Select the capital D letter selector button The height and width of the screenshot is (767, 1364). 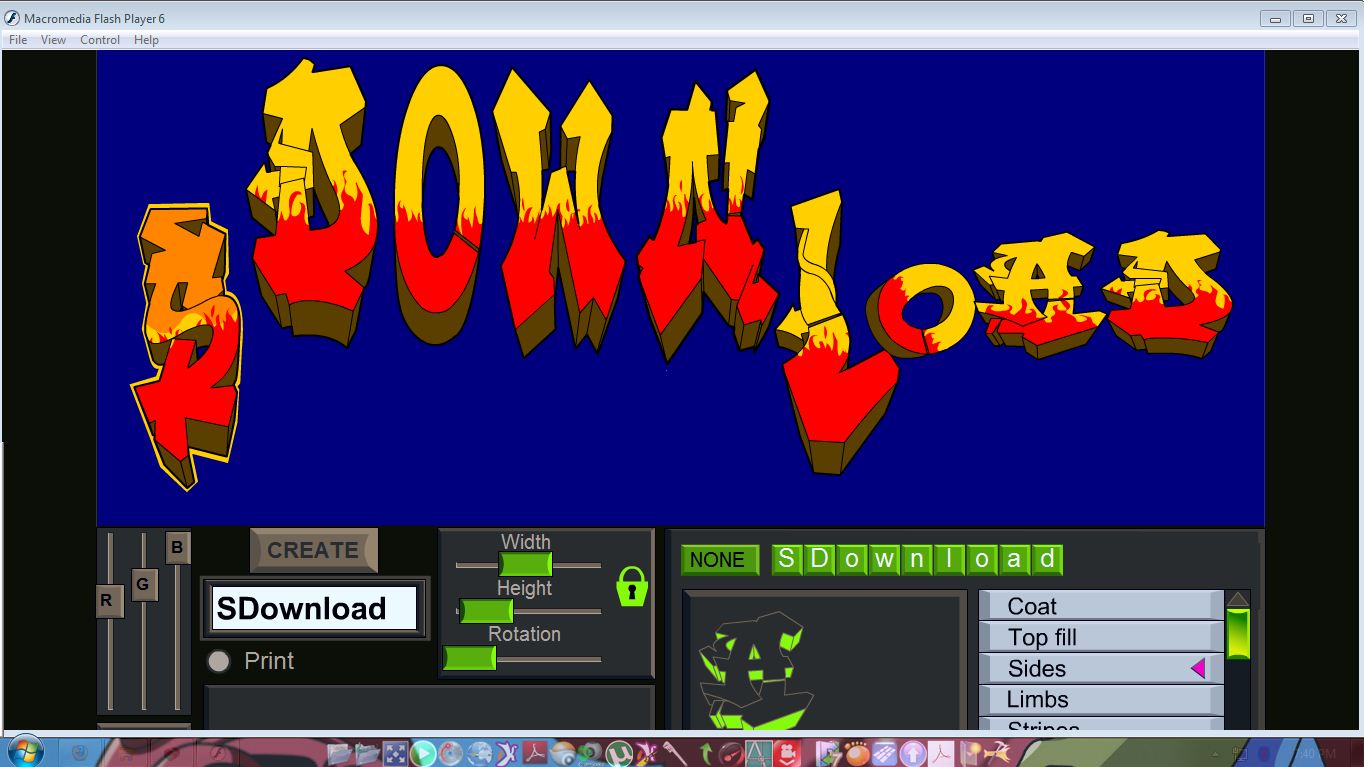819,559
